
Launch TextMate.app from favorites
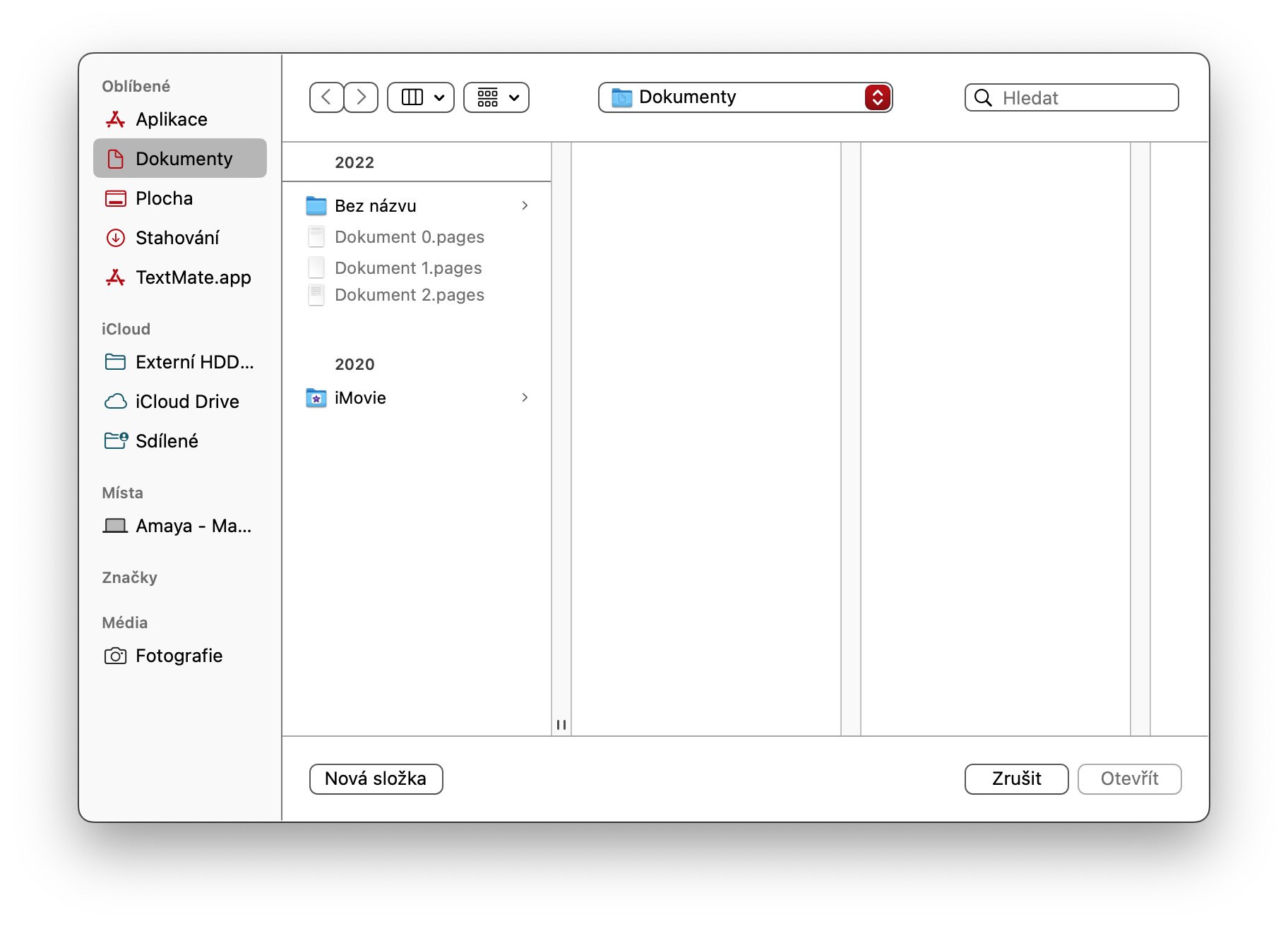193,277
